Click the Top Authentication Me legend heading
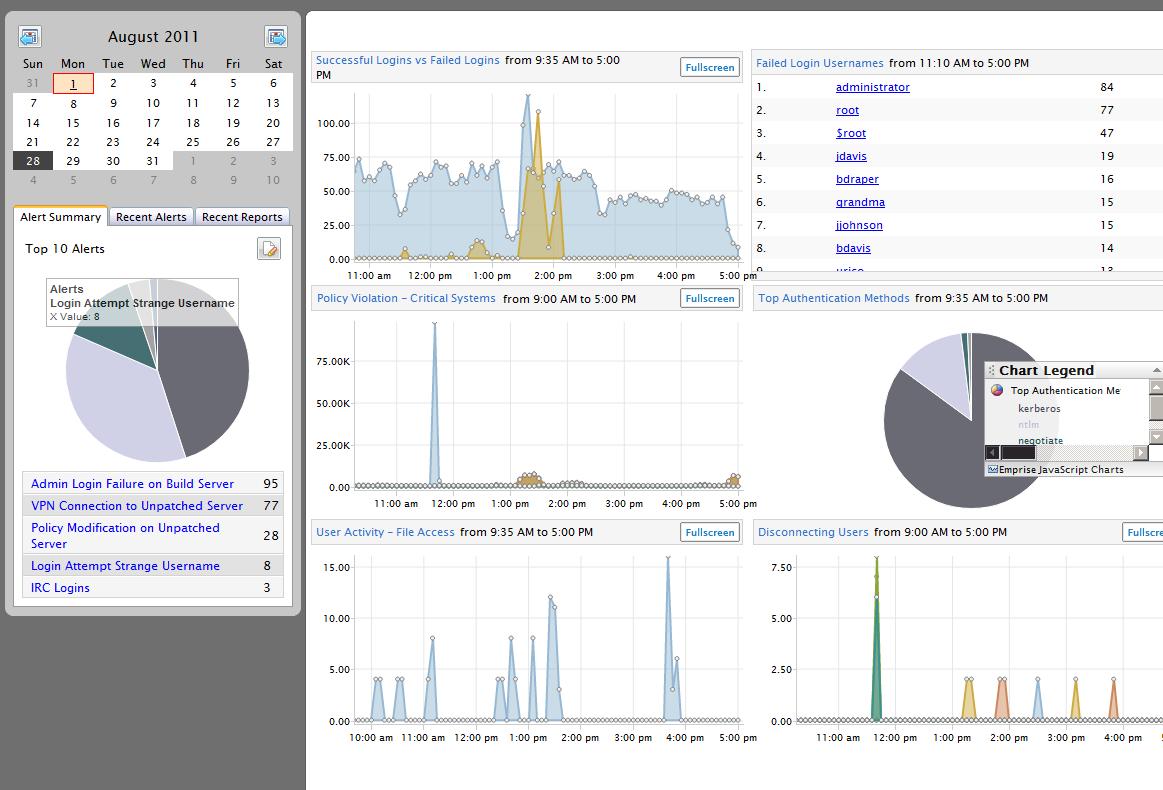The height and width of the screenshot is (790, 1163). (1065, 390)
